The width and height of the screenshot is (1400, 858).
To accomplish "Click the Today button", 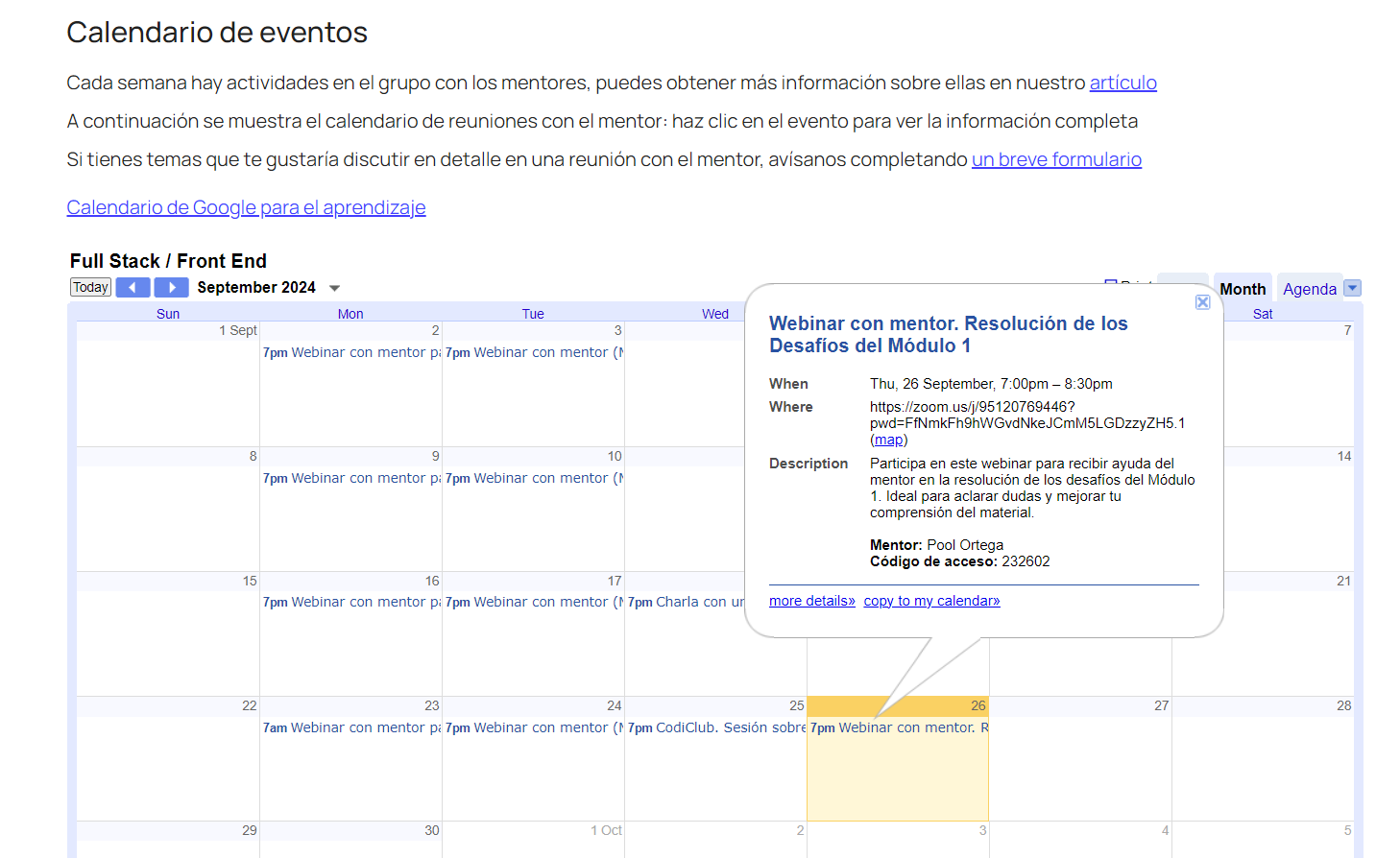I will point(90,286).
